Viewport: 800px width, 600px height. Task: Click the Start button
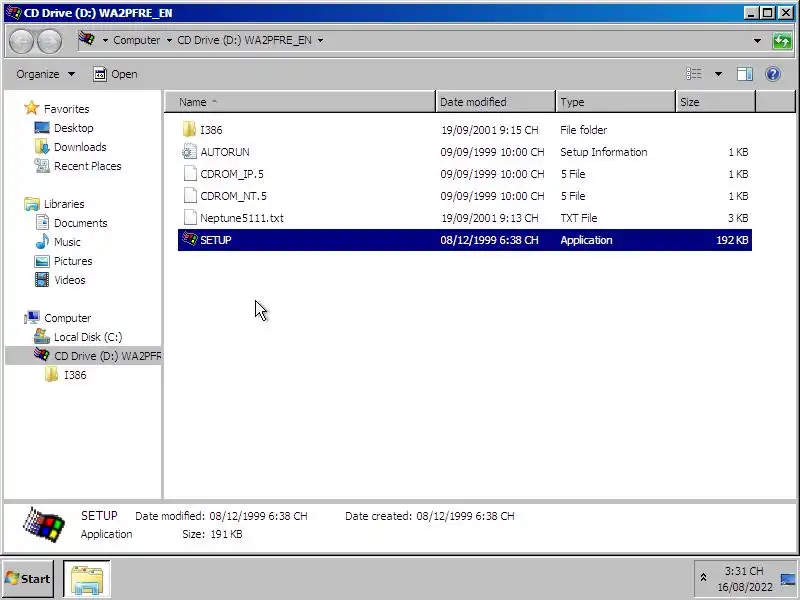[28, 579]
